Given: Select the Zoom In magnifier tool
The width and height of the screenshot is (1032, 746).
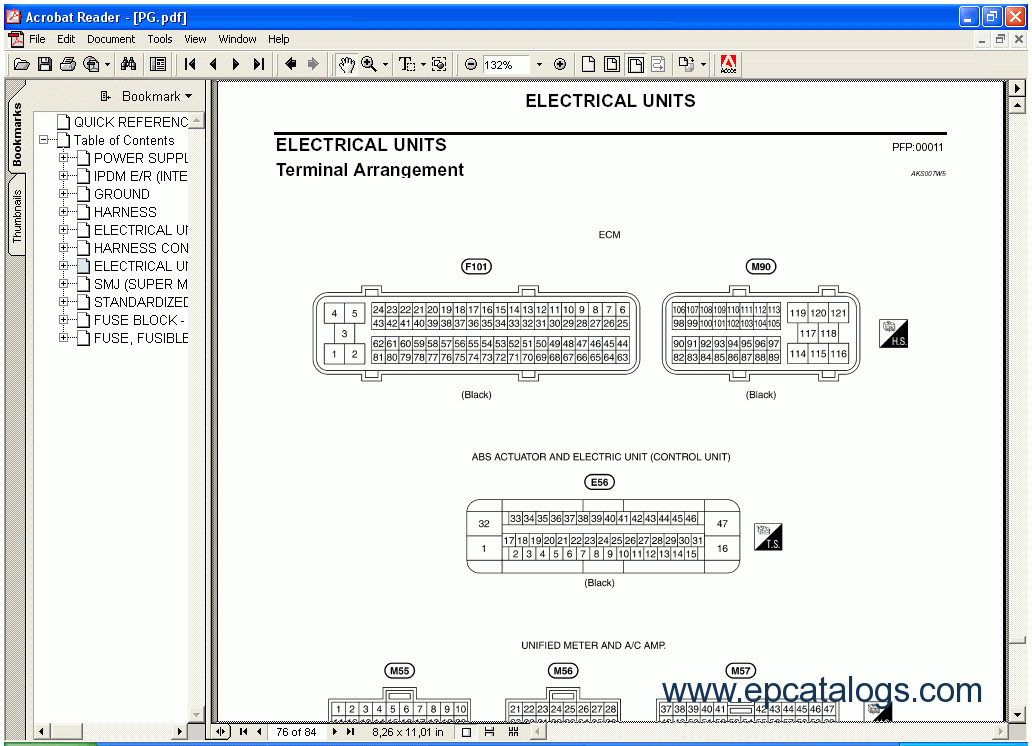Looking at the screenshot, I should coord(369,64).
